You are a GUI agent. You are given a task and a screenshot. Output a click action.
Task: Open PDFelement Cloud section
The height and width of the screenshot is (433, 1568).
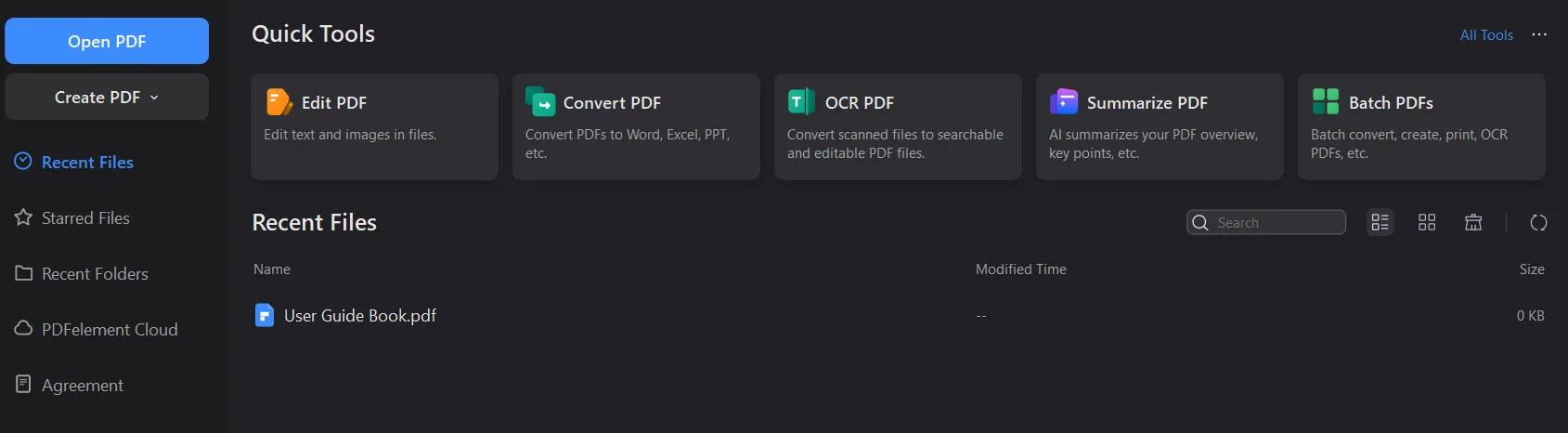[110, 330]
